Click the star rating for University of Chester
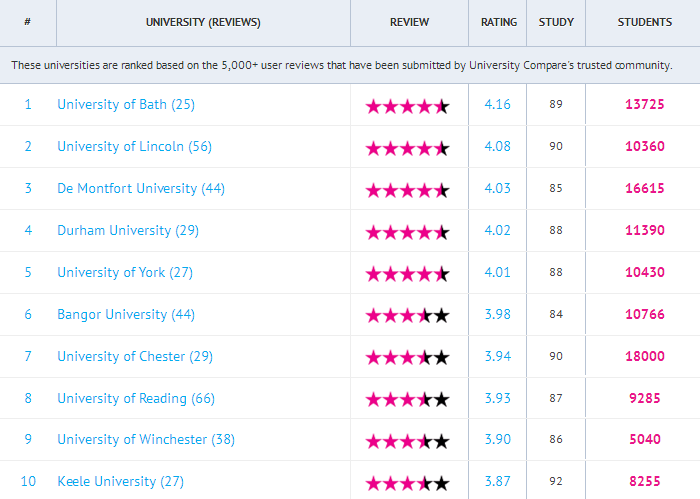This screenshot has width=700, height=499. [408, 358]
